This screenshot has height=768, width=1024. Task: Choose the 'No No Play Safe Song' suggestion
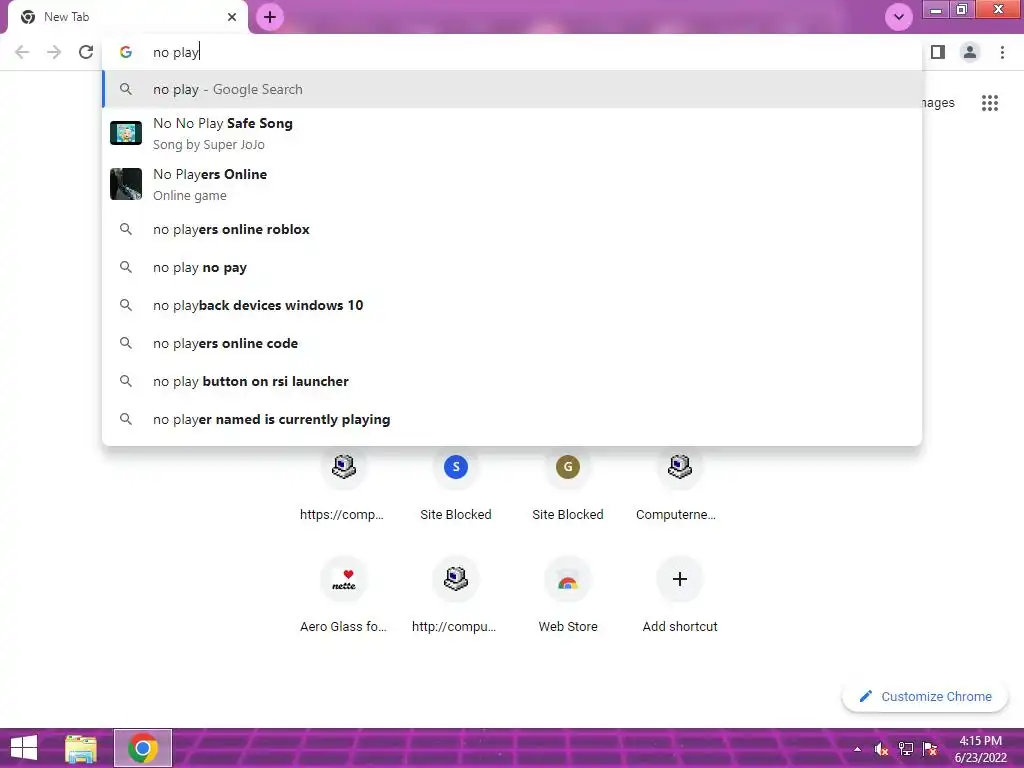point(513,133)
